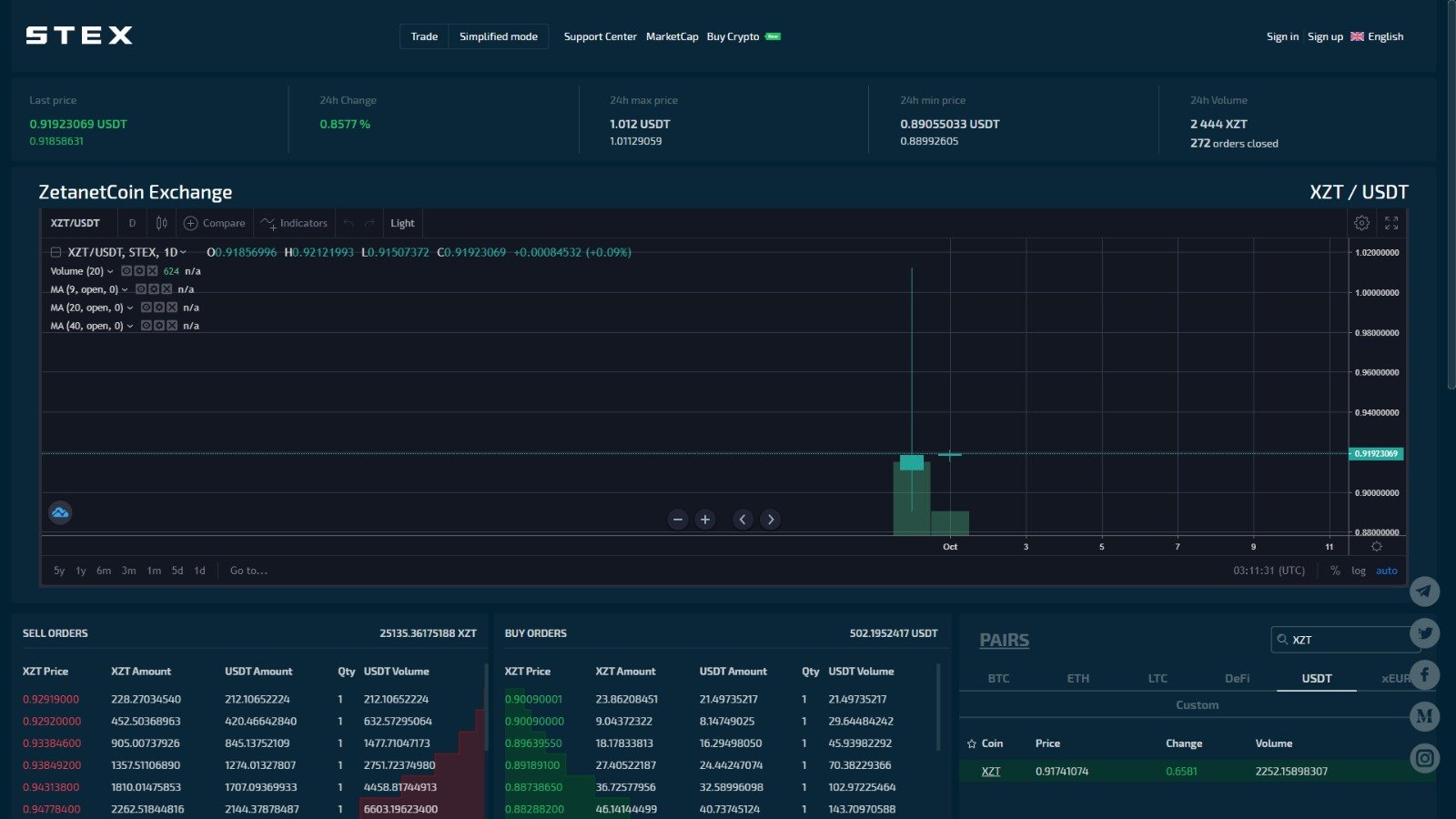Collapse the chart legend box

[x=56, y=252]
